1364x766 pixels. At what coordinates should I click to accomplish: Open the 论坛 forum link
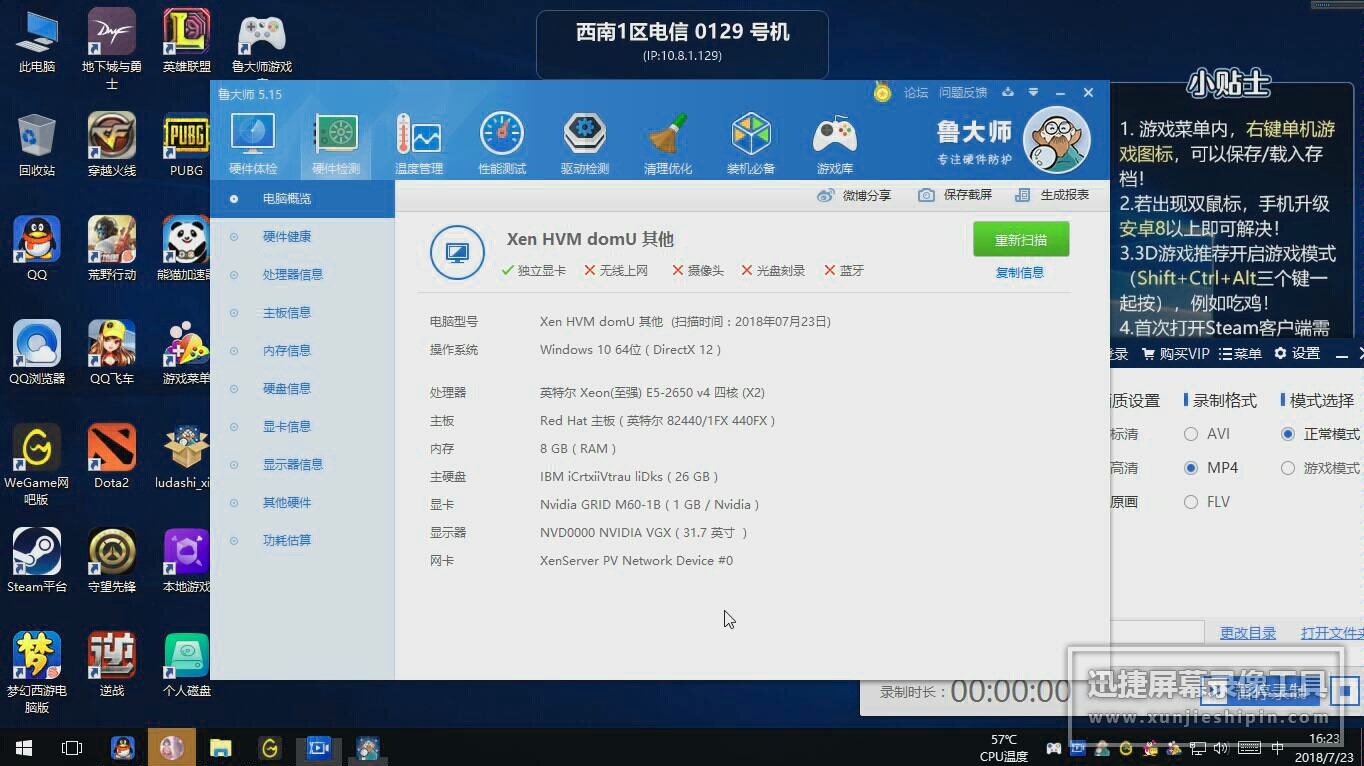click(x=916, y=93)
